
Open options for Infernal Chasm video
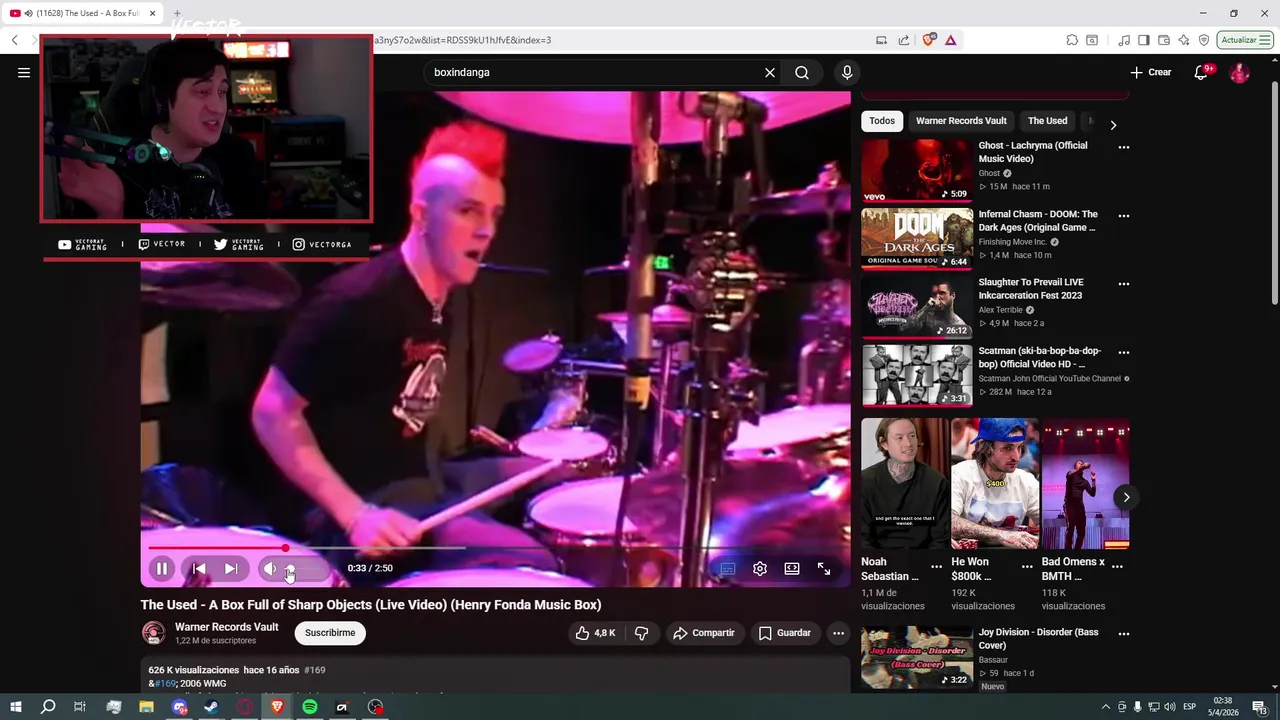(x=1124, y=216)
